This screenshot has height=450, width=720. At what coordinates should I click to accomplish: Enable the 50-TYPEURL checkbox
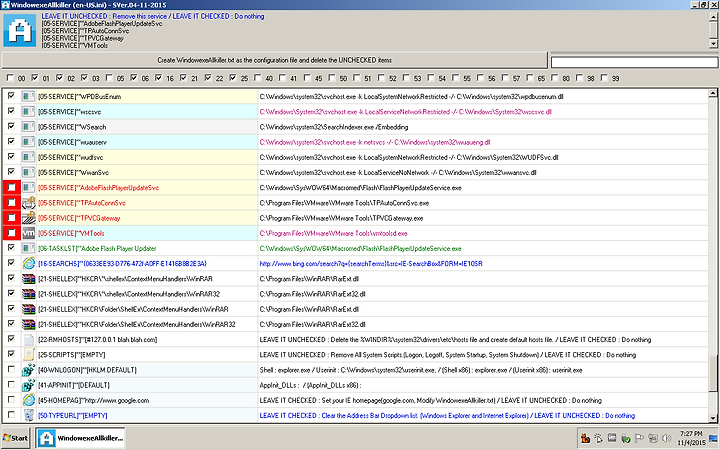(11, 415)
